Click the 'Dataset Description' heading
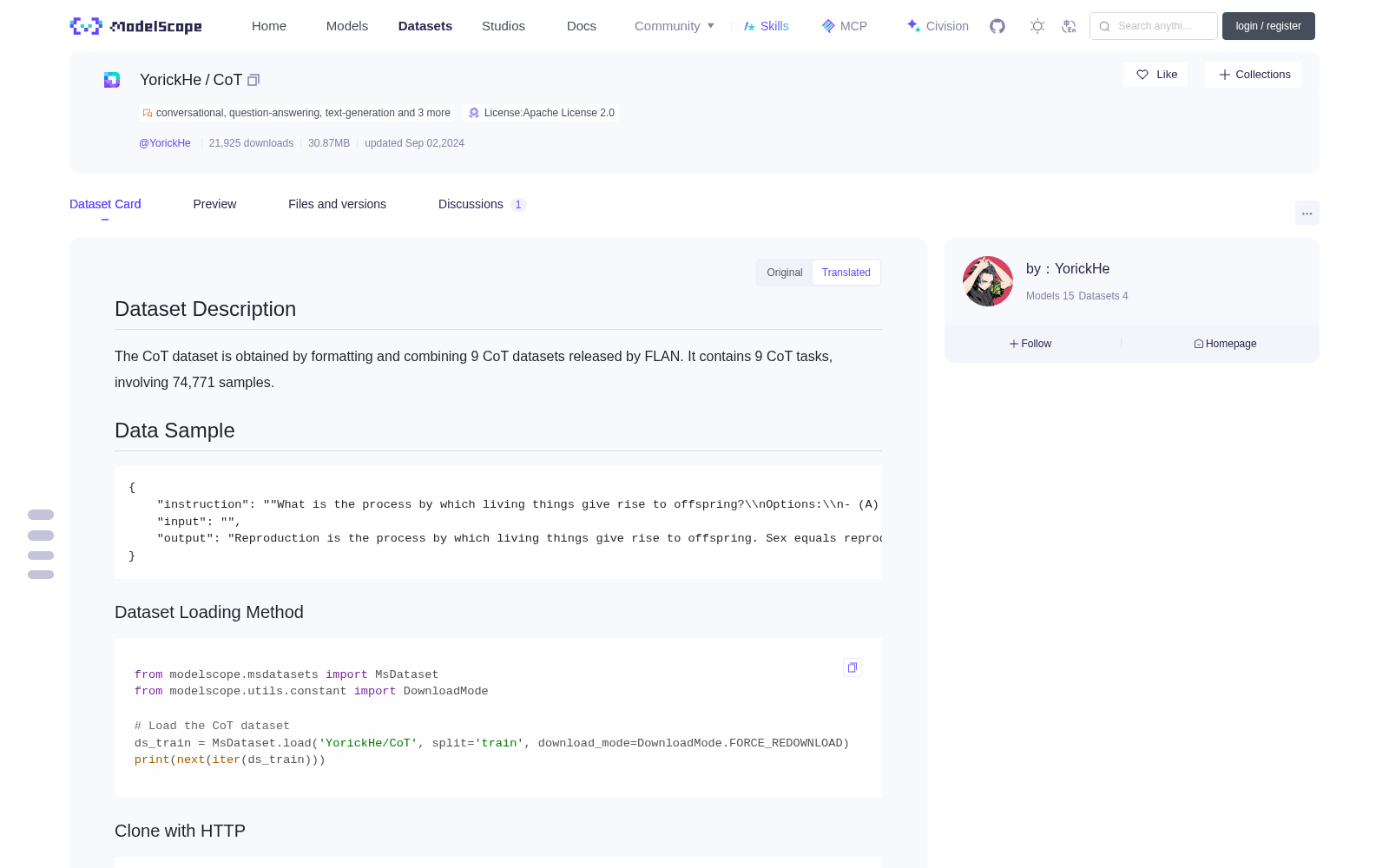Viewport: 1389px width, 868px height. [205, 309]
